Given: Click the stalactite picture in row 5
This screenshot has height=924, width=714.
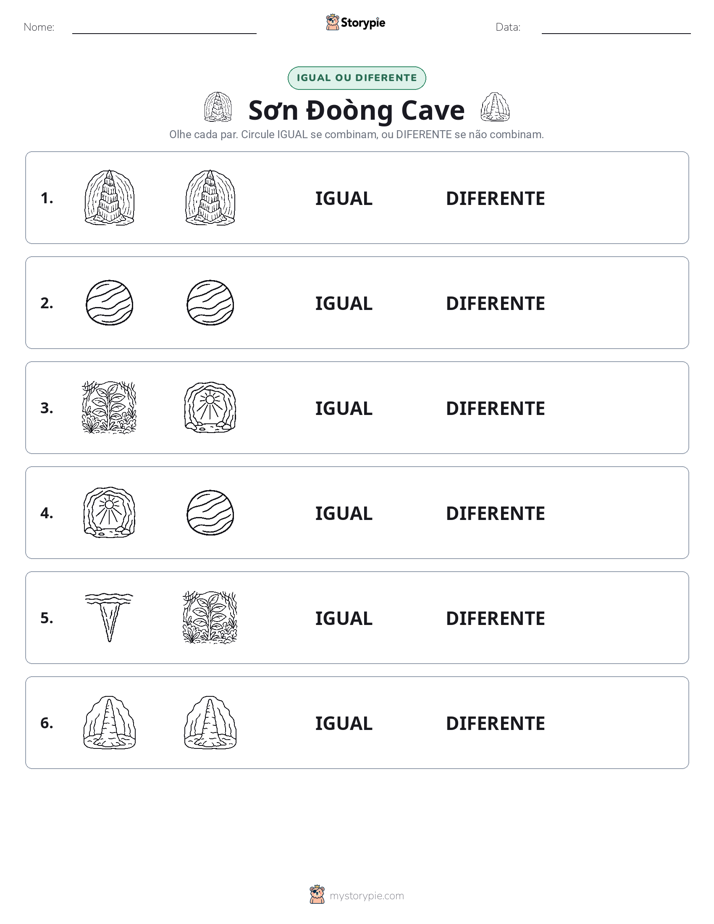Looking at the screenshot, I should [x=109, y=618].
